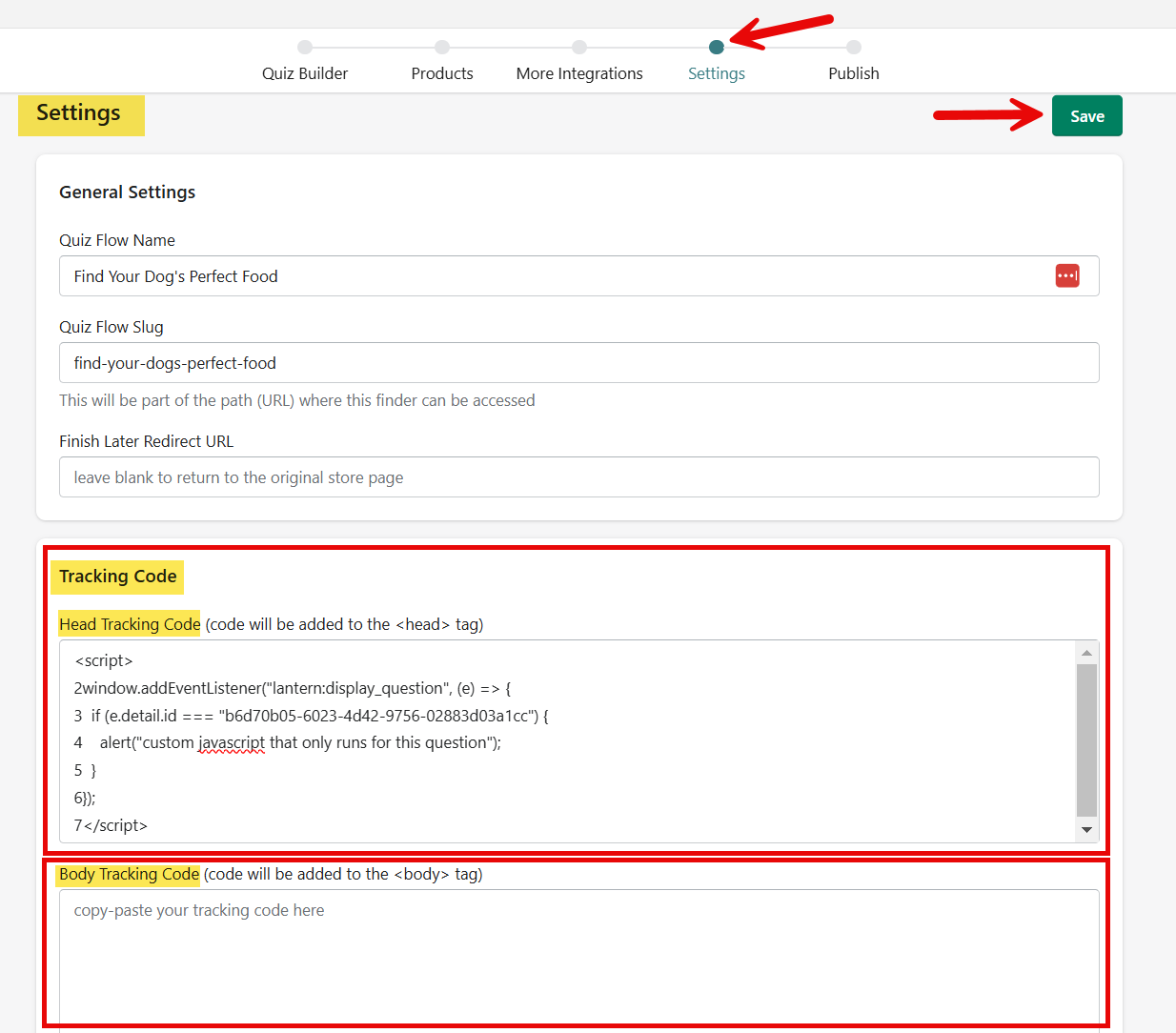Image resolution: width=1176 pixels, height=1033 pixels.
Task: Click the head code scrollbar up arrow
Action: pyautogui.click(x=1086, y=653)
